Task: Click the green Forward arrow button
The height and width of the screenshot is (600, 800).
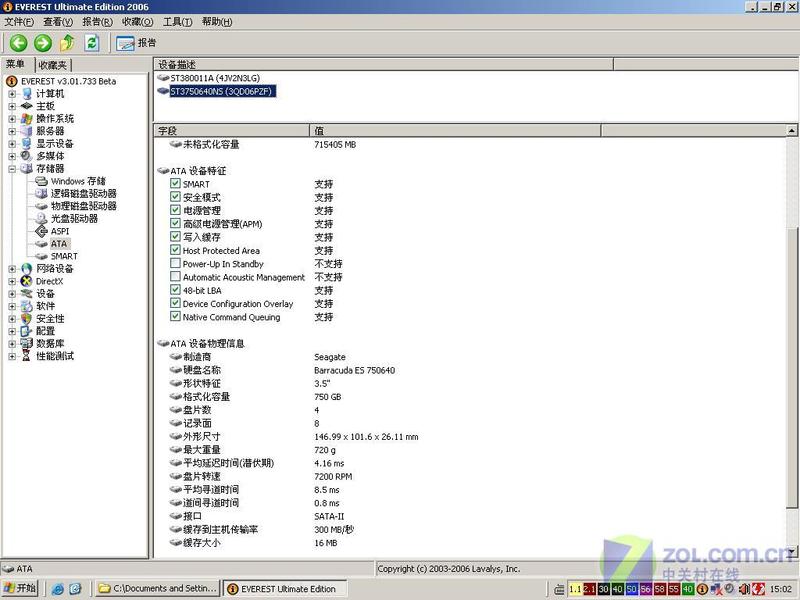Action: (43, 43)
